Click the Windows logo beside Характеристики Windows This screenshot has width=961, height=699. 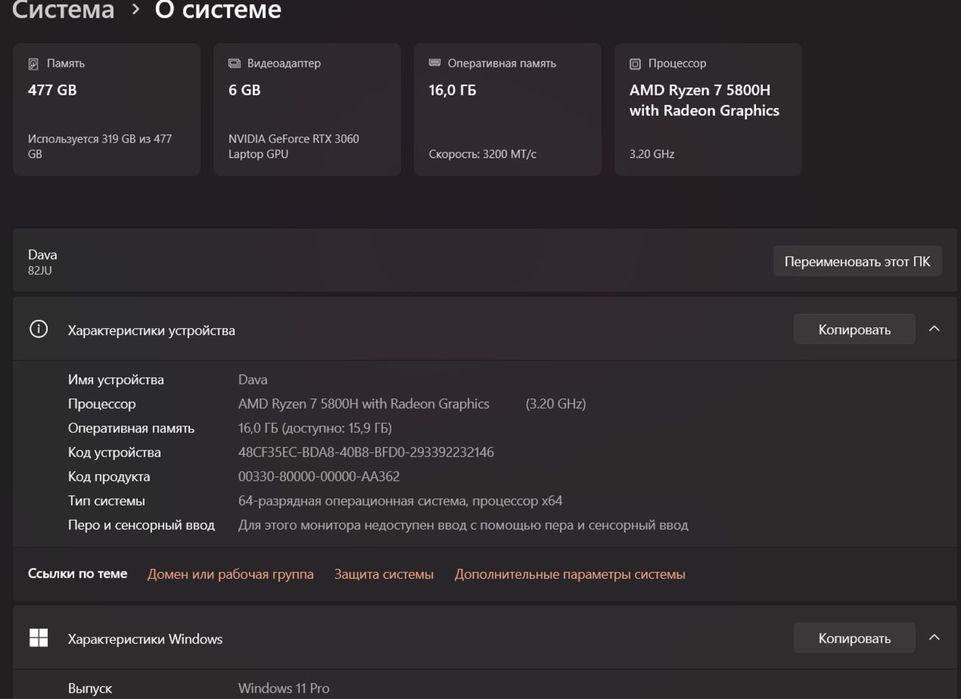[x=39, y=638]
